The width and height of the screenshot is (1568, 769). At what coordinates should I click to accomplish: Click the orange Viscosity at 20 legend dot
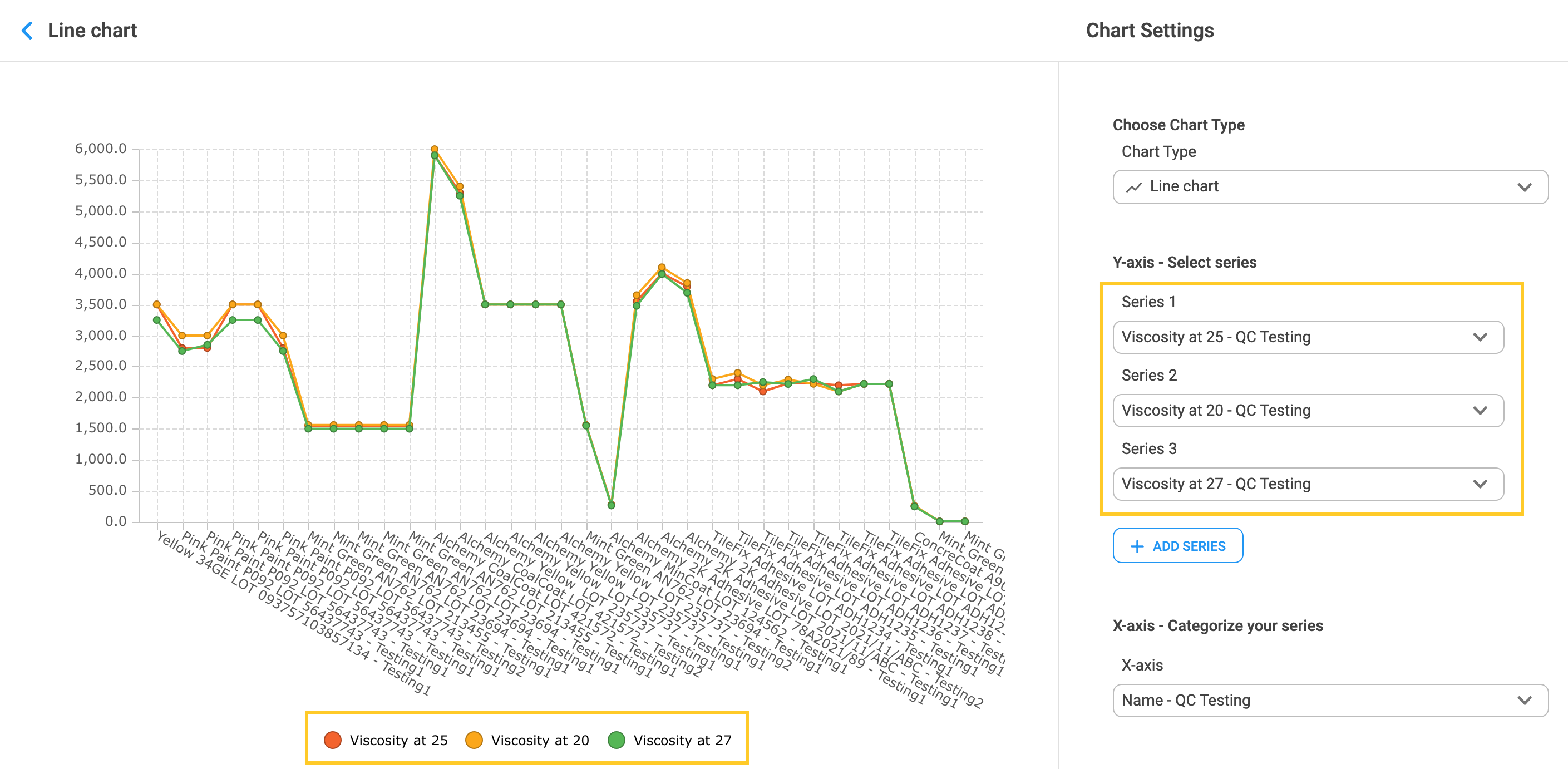pyautogui.click(x=474, y=740)
